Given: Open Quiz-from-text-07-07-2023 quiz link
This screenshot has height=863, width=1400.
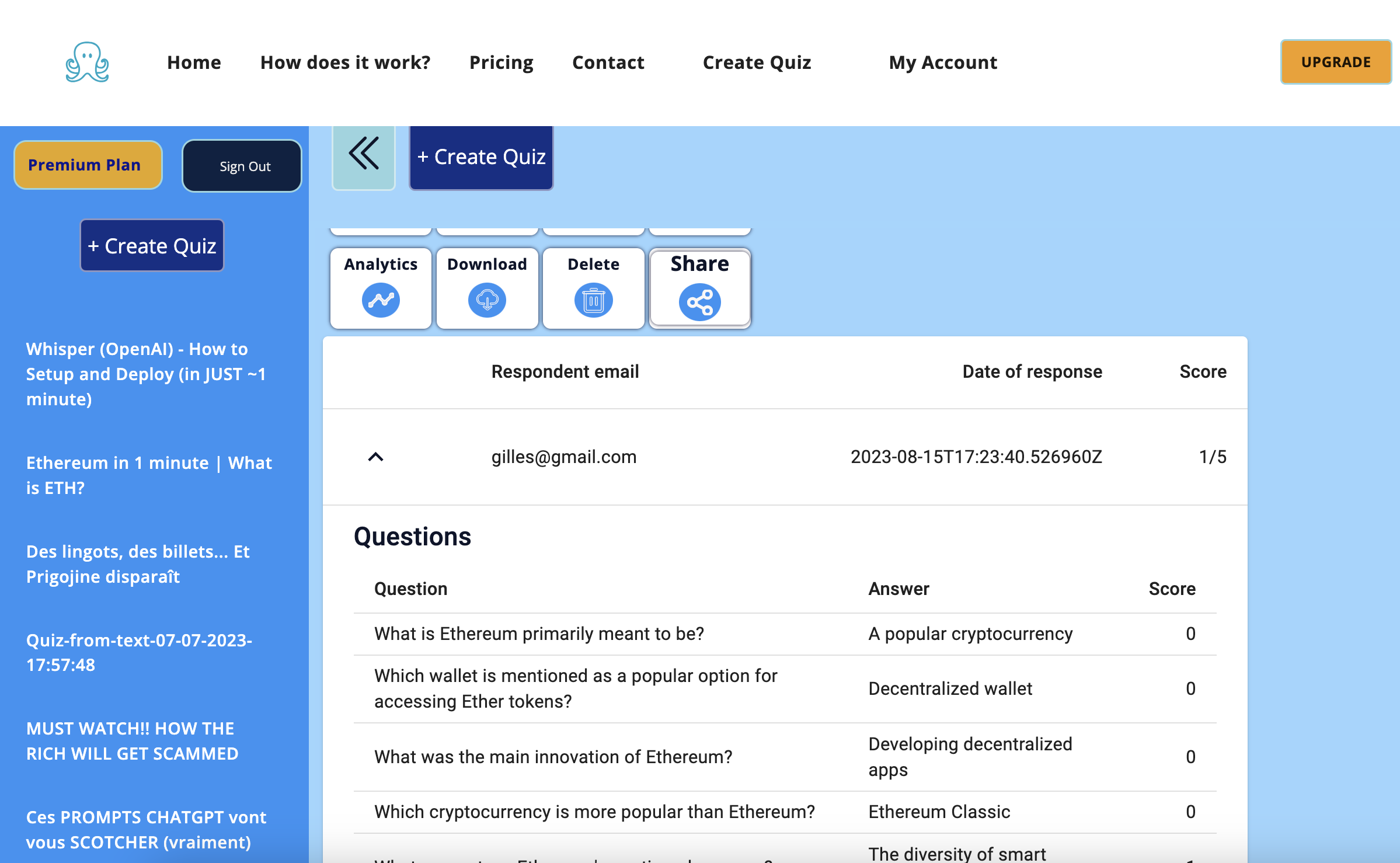Looking at the screenshot, I should (139, 652).
